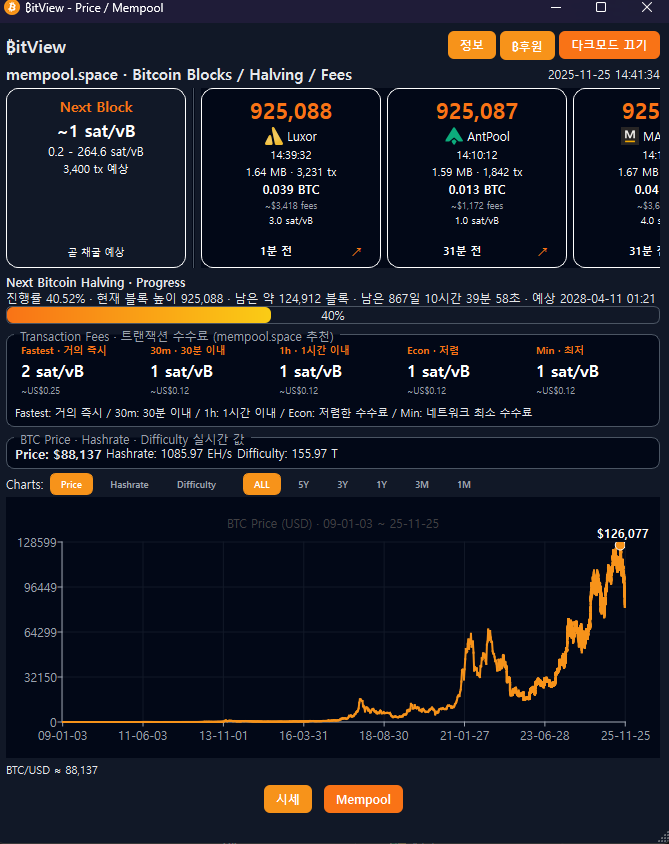669x844 pixels.
Task: Click the 1분 전 time label
Action: 276,251
